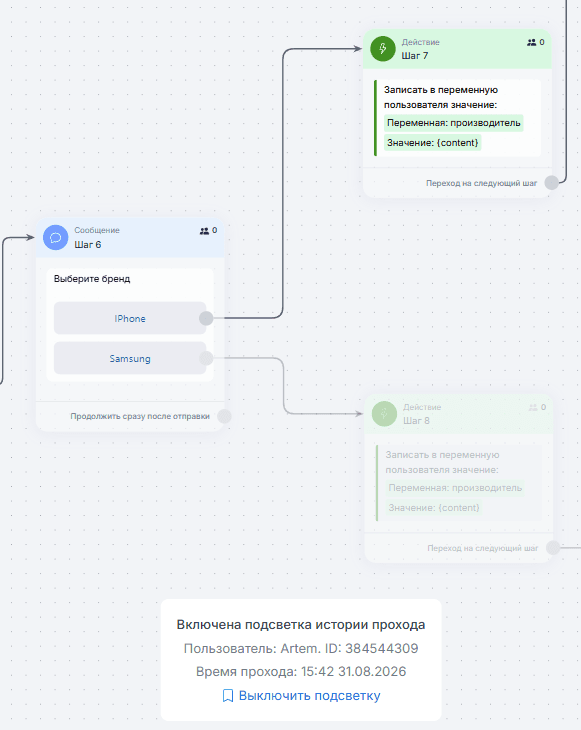581x730 pixels.
Task: Click the bookmark icon beside Выключить подсветку
Action: [x=228, y=696]
